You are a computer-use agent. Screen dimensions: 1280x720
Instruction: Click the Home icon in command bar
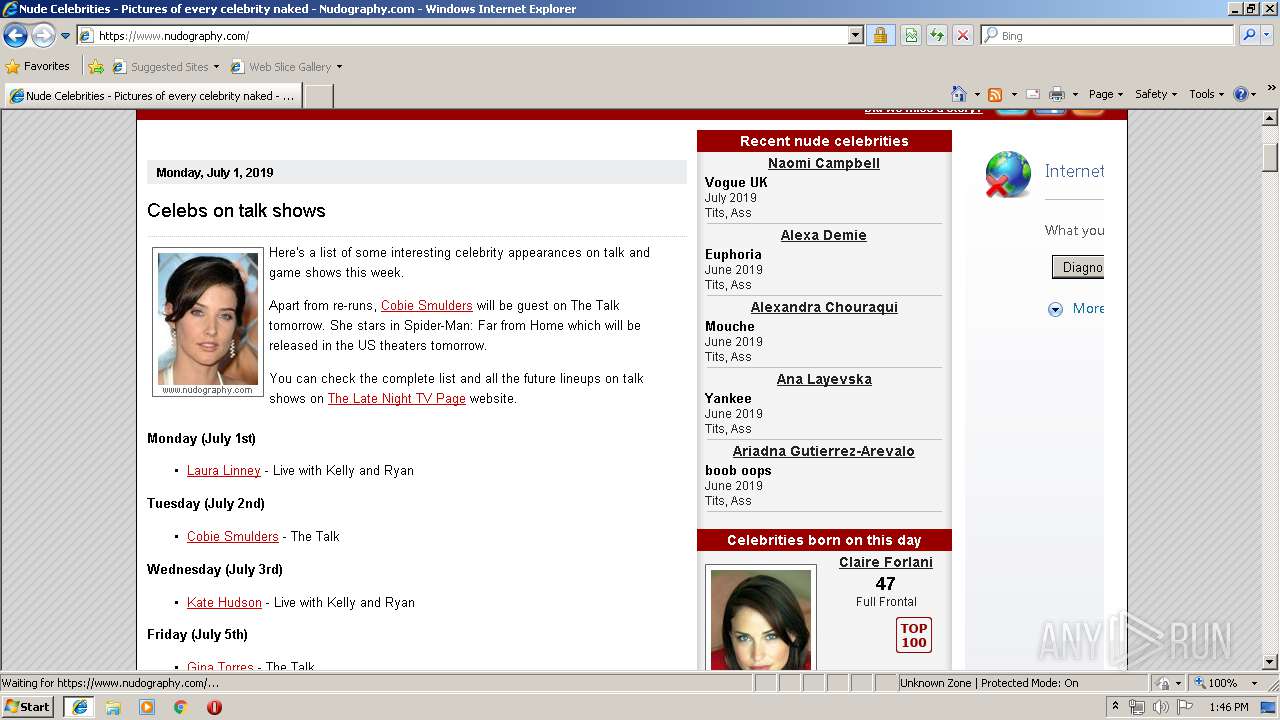(x=959, y=94)
